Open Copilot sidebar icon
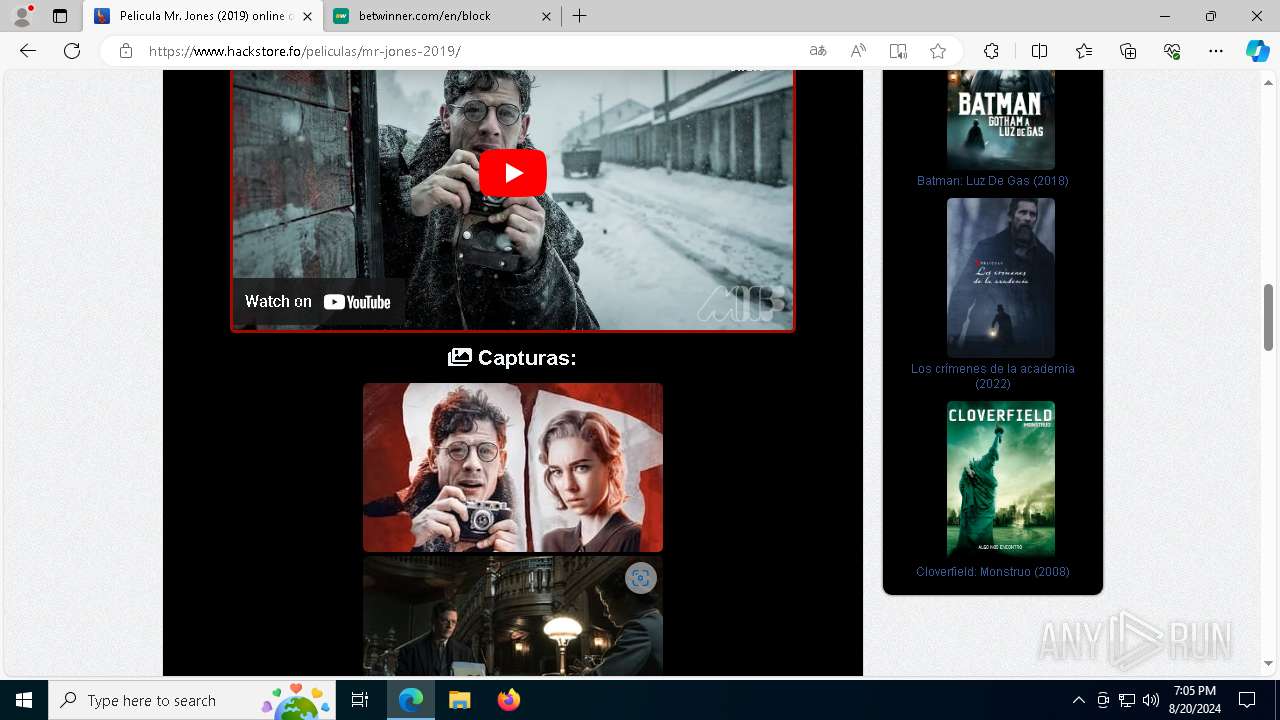This screenshot has height=720, width=1280. click(x=1257, y=51)
